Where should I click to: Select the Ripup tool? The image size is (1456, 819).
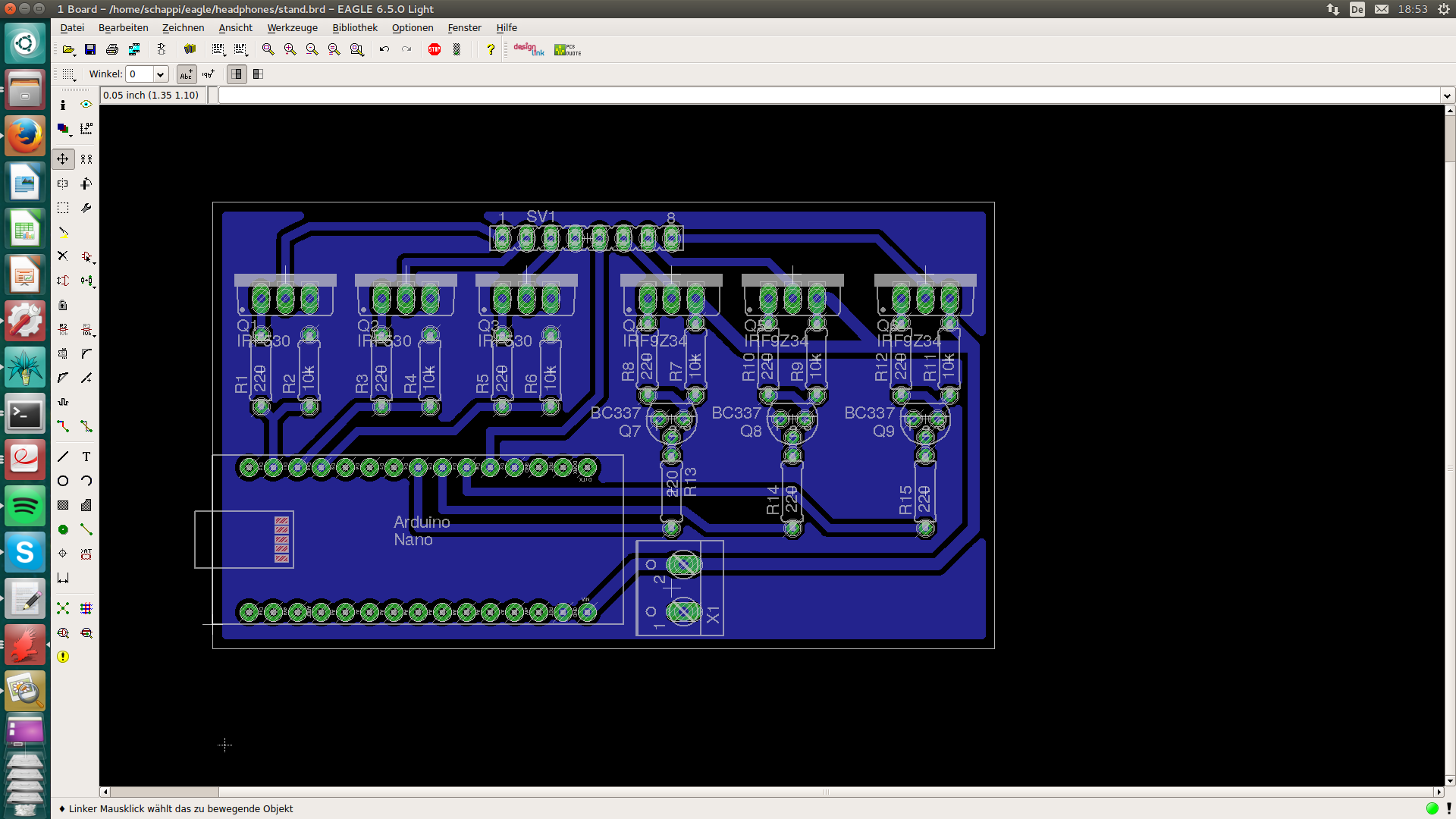(86, 426)
